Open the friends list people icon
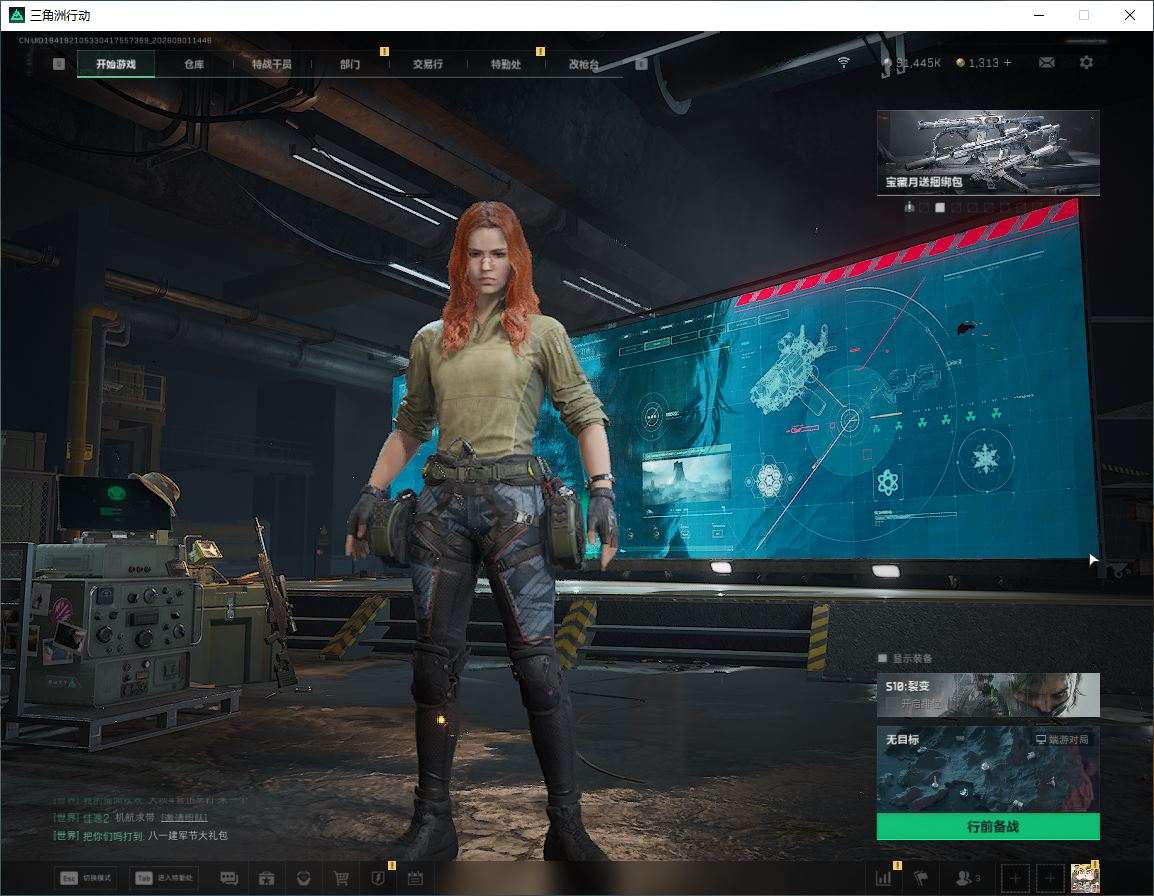 (966, 878)
